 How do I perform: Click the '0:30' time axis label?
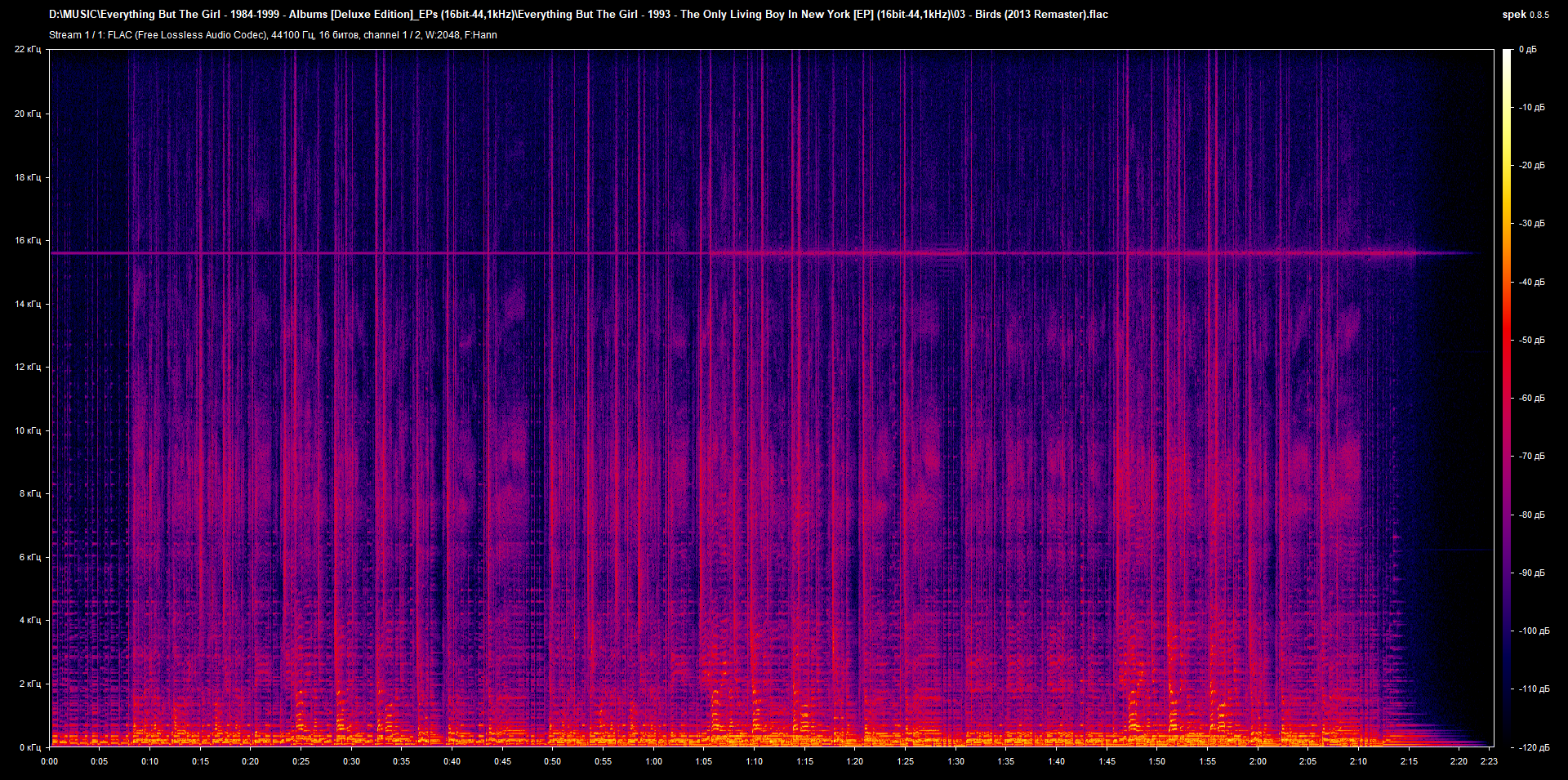(352, 761)
